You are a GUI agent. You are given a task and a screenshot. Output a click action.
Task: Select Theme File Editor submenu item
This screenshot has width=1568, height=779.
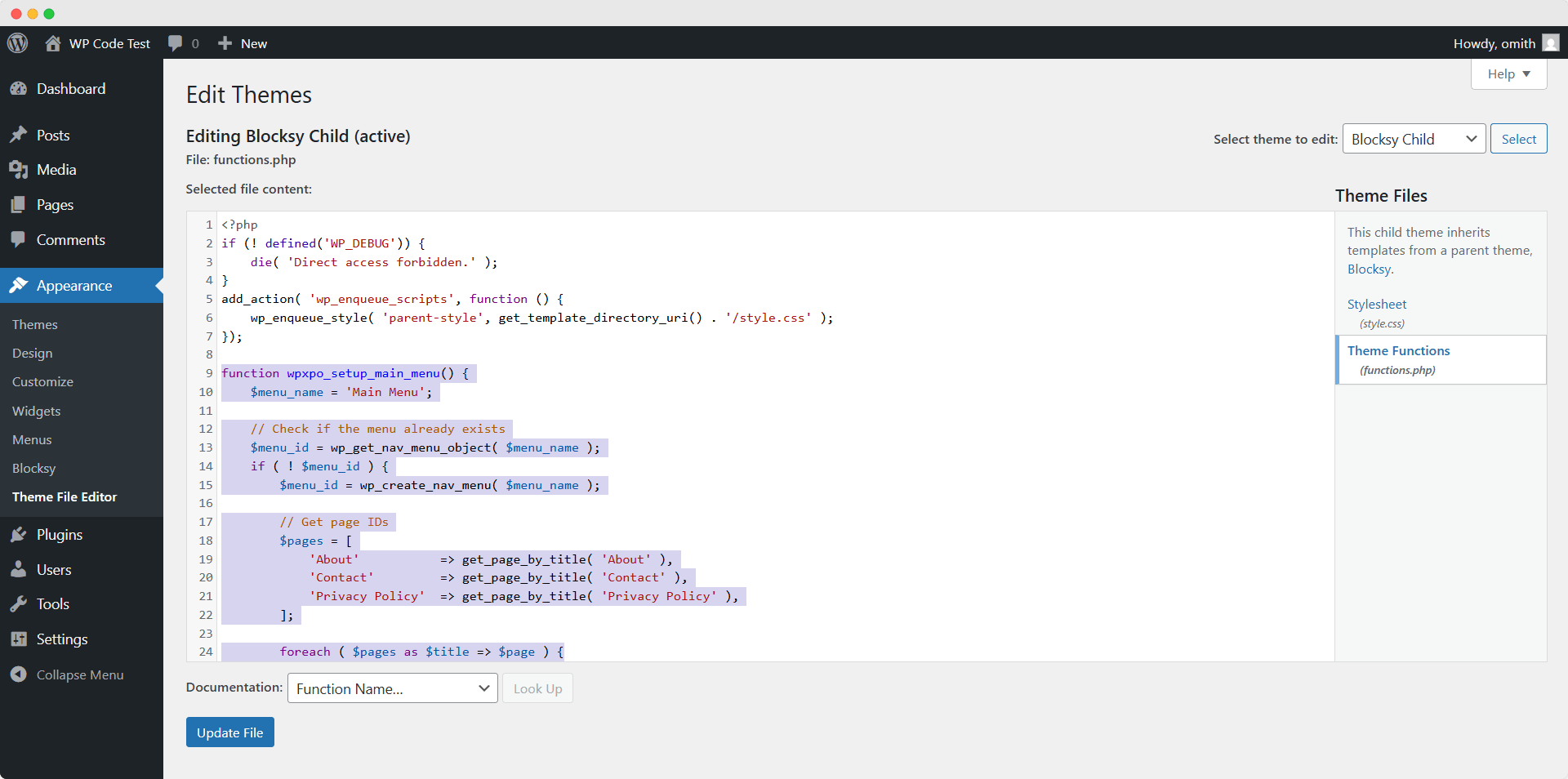coord(65,497)
